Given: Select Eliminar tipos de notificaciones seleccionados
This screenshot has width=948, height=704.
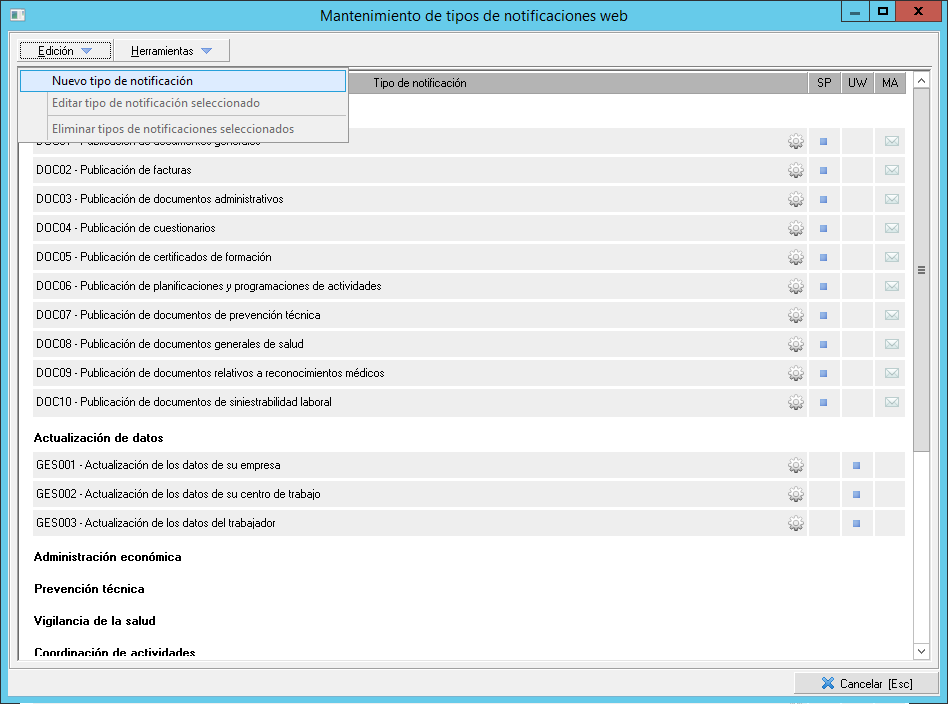Looking at the screenshot, I should pyautogui.click(x=173, y=129).
